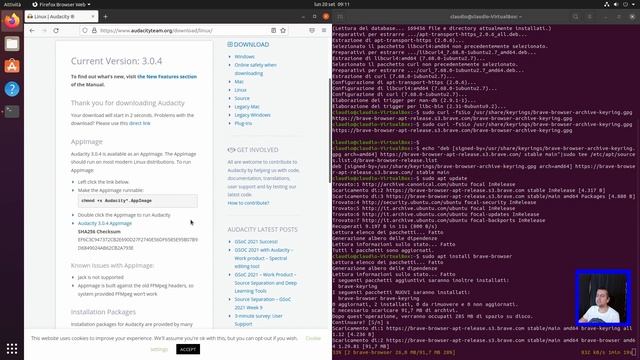Toggle reader view in the address bar
Viewport: 640px width, 360px height.
click(273, 31)
